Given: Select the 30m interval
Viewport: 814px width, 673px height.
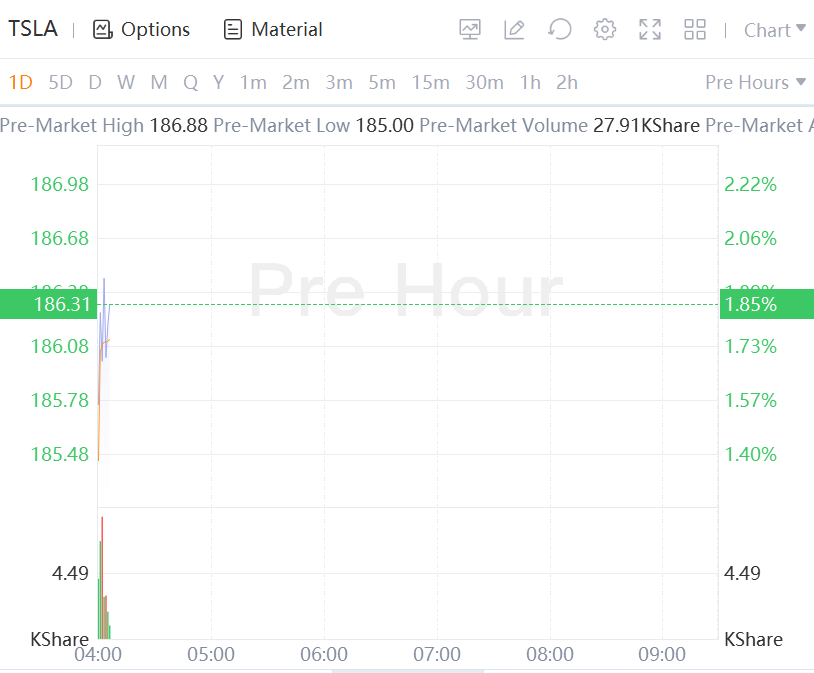Looking at the screenshot, I should [x=484, y=82].
